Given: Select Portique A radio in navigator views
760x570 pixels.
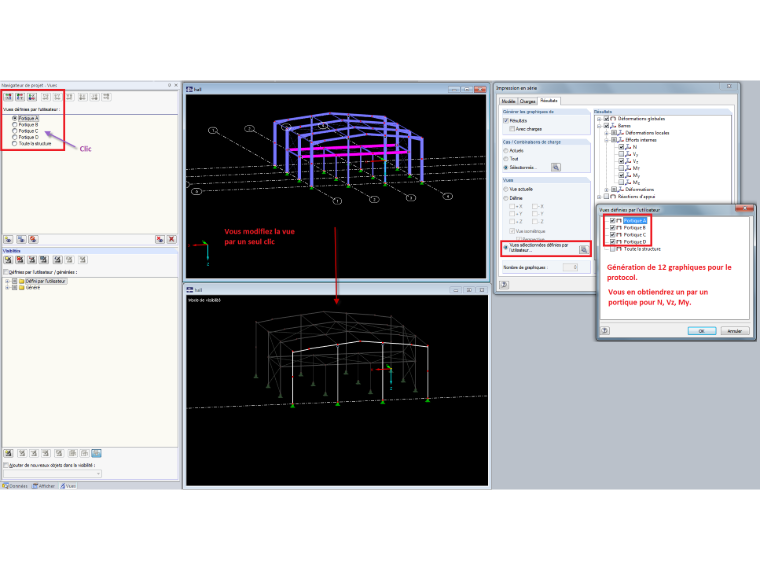Looking at the screenshot, I should pyautogui.click(x=15, y=118).
